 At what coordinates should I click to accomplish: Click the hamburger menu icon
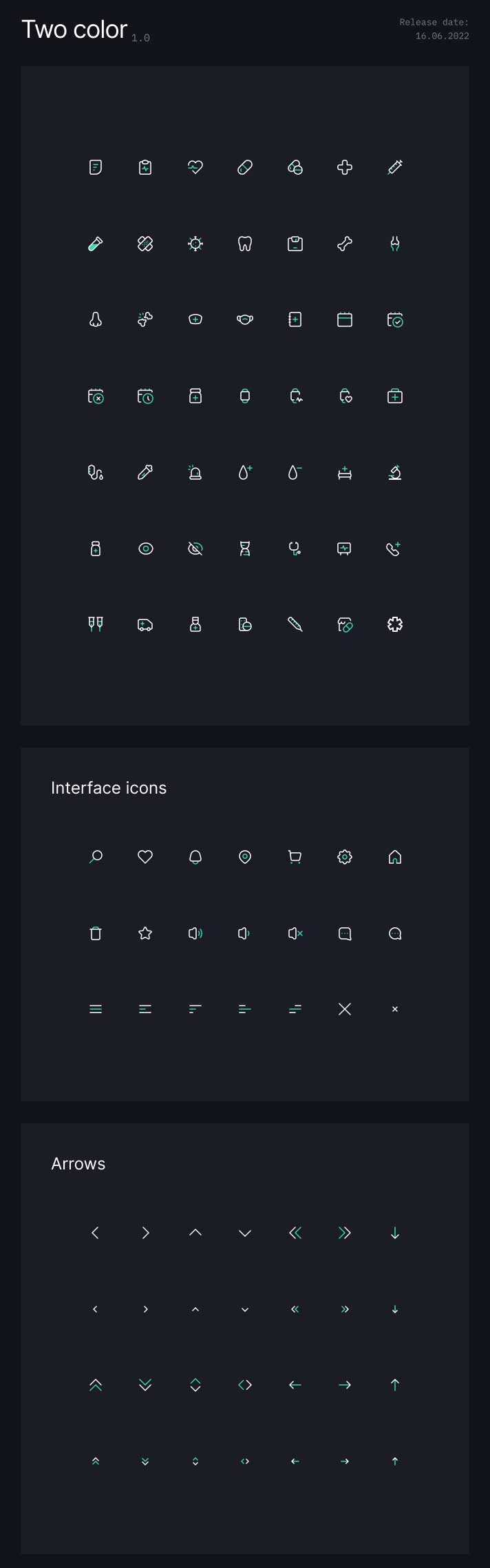point(96,1009)
